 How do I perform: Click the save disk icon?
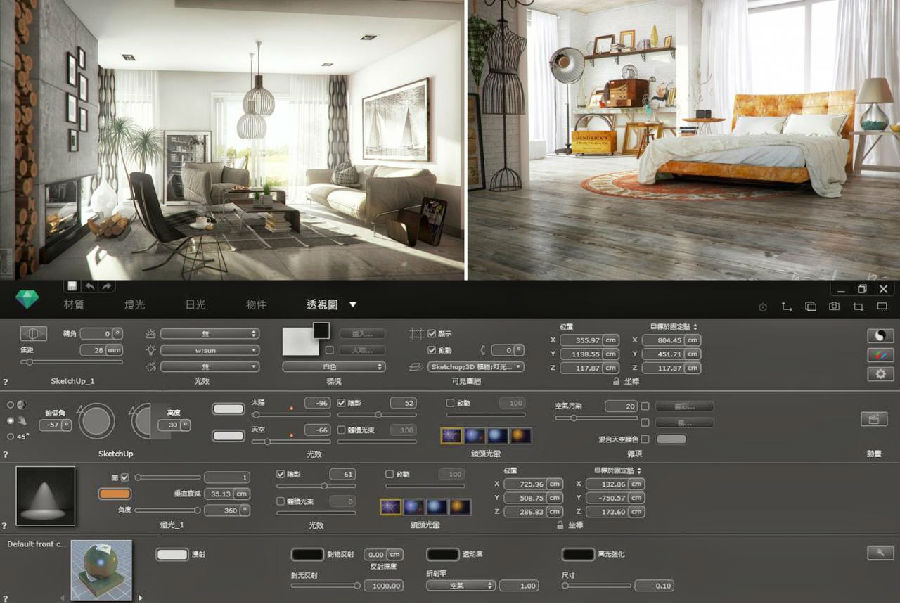point(73,287)
